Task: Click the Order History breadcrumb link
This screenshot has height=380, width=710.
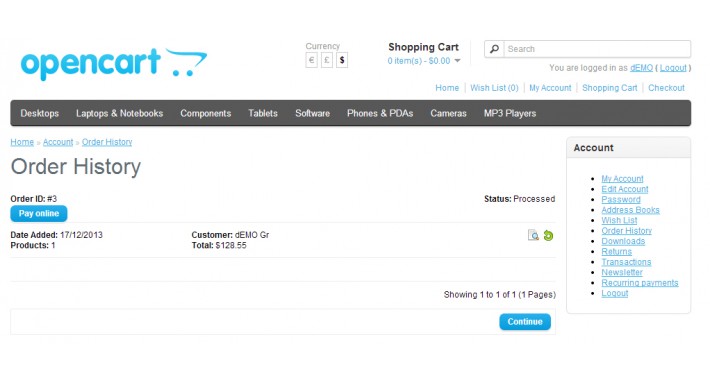Action: pyautogui.click(x=107, y=142)
